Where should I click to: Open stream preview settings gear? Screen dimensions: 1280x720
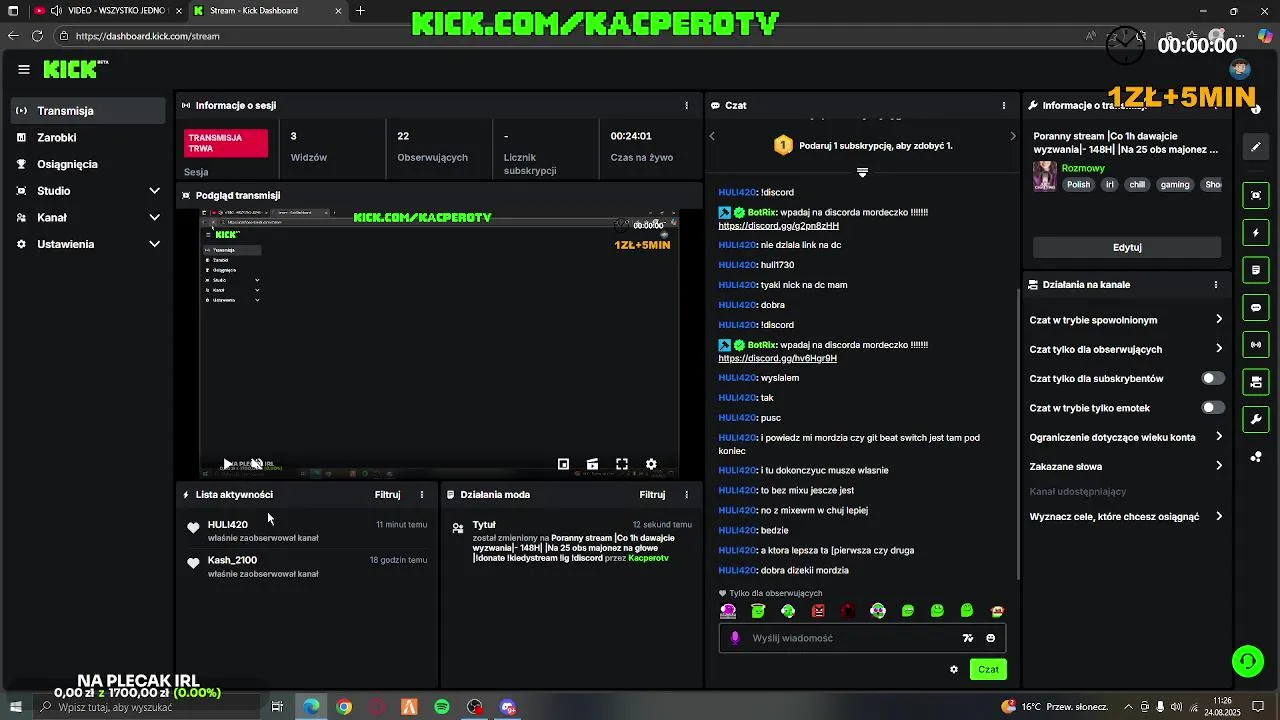[x=651, y=464]
